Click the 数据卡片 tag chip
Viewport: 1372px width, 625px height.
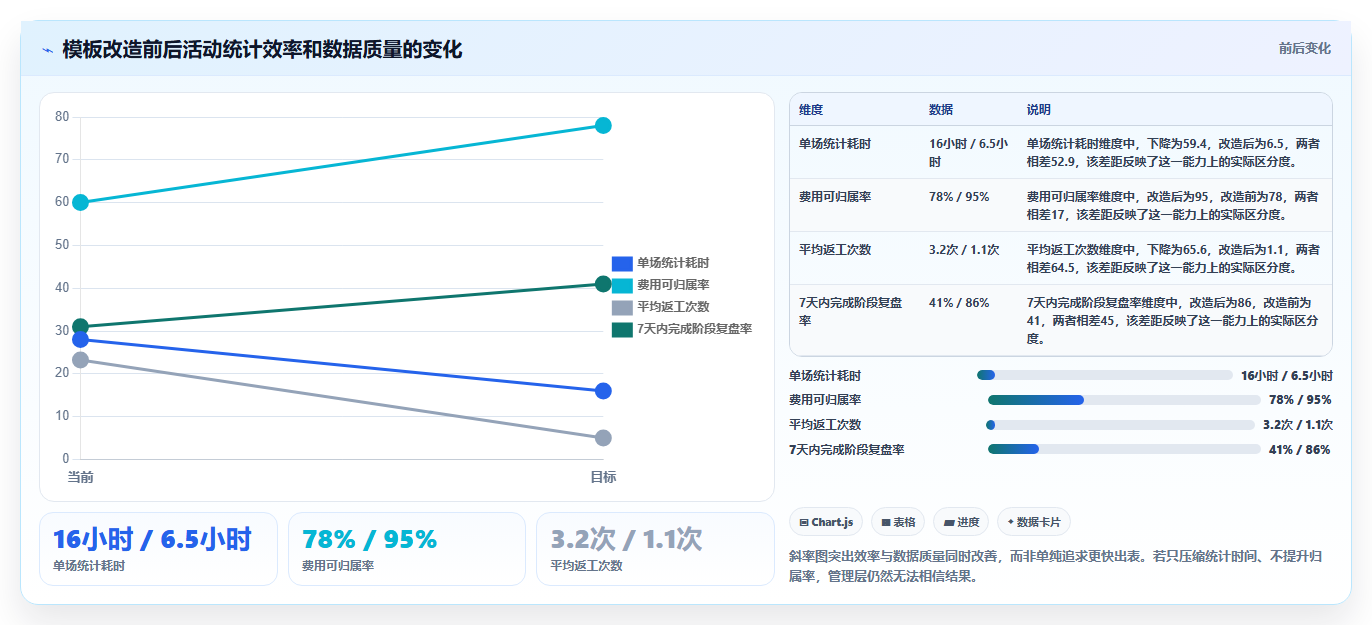pos(1034,522)
